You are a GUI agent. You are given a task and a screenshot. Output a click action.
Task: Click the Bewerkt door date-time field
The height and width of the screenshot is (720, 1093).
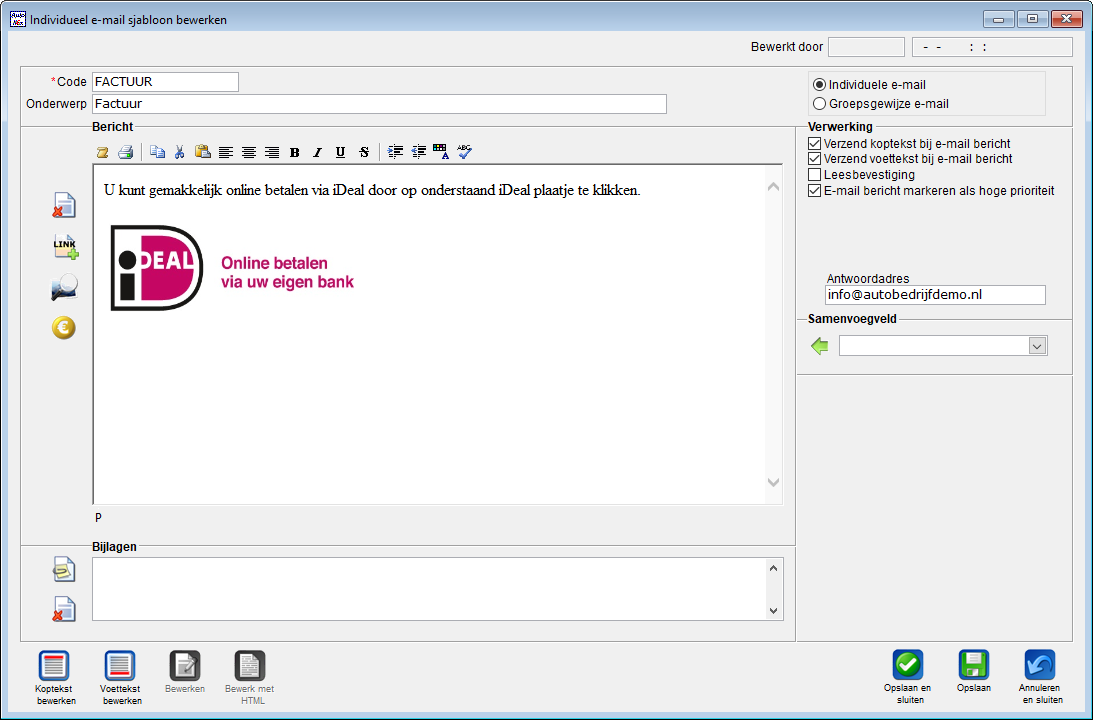[x=993, y=47]
